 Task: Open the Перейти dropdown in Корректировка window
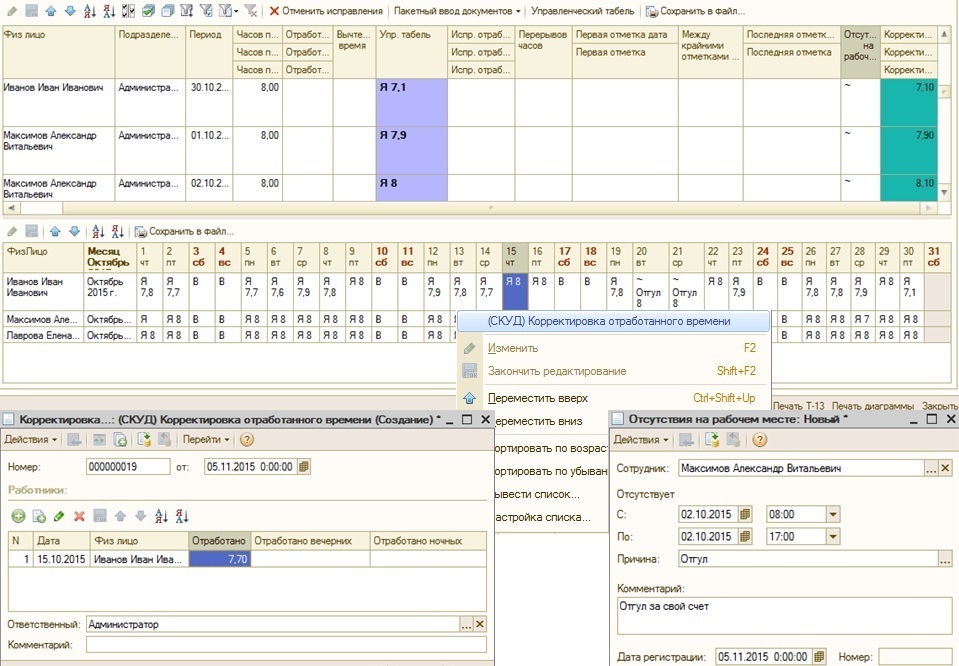pyautogui.click(x=206, y=440)
